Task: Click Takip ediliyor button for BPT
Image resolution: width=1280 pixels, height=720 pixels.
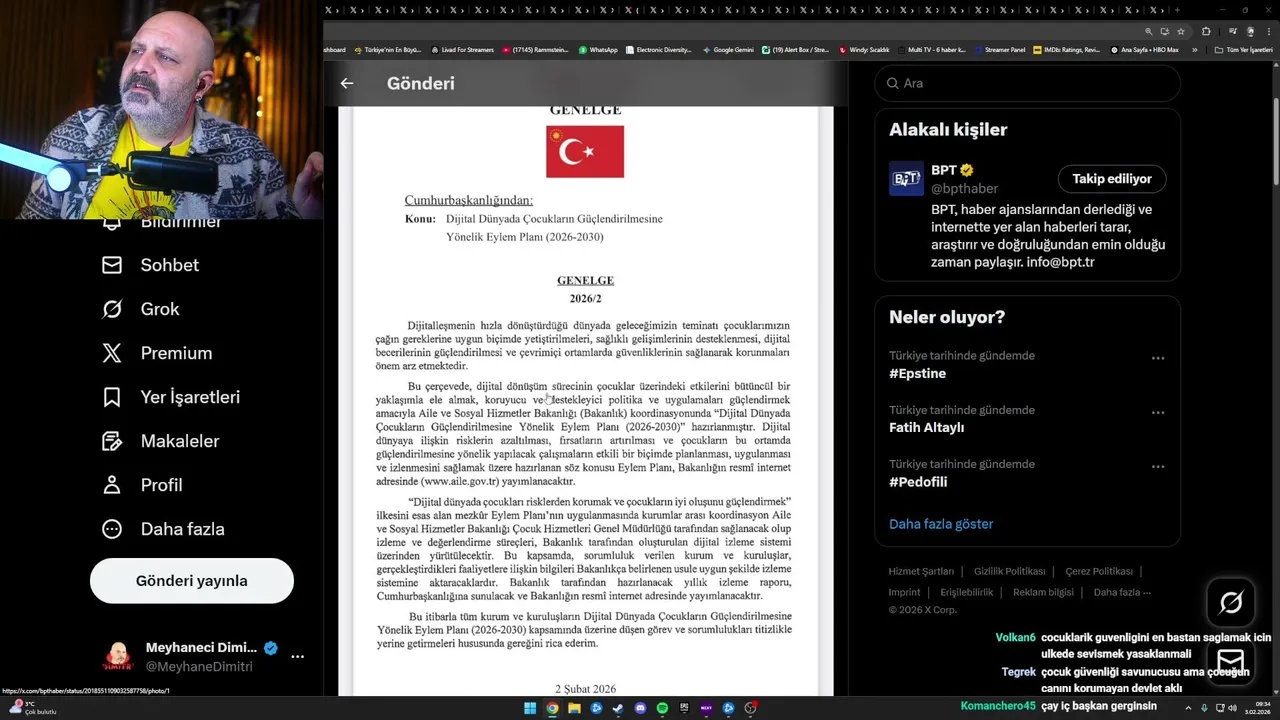Action: (x=1112, y=179)
